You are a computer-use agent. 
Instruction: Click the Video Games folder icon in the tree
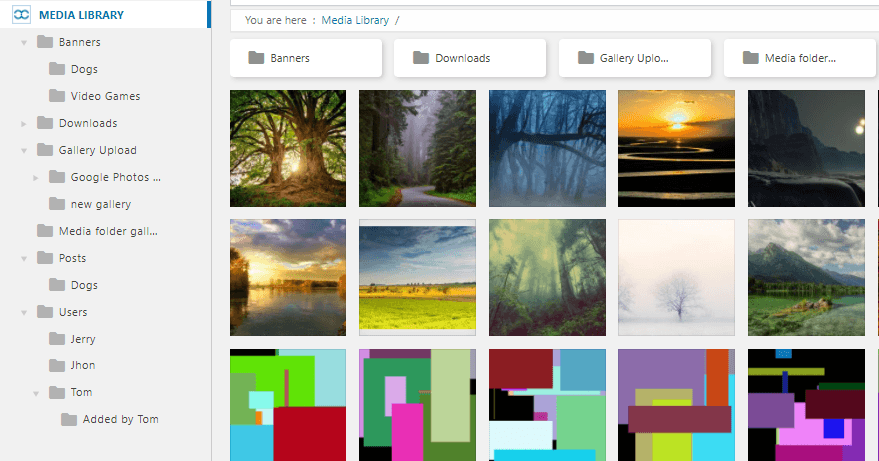[x=57, y=96]
